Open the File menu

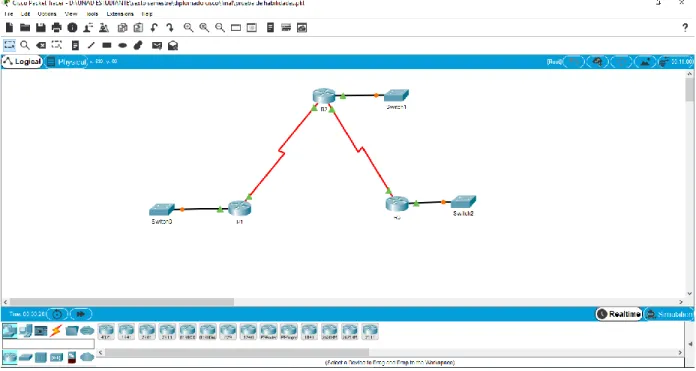8,14
